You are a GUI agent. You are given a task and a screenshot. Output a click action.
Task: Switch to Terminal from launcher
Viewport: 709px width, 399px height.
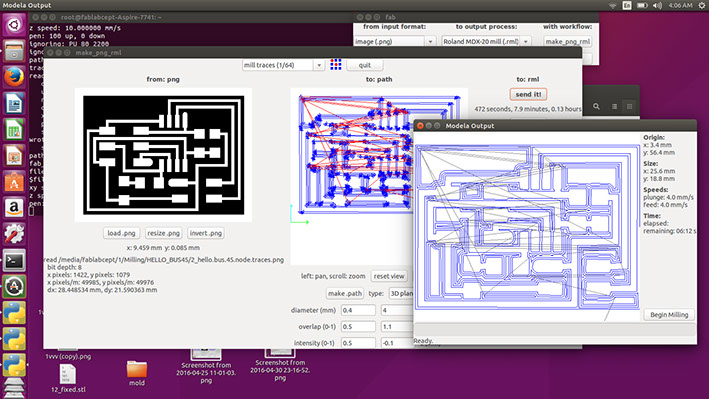(14, 261)
